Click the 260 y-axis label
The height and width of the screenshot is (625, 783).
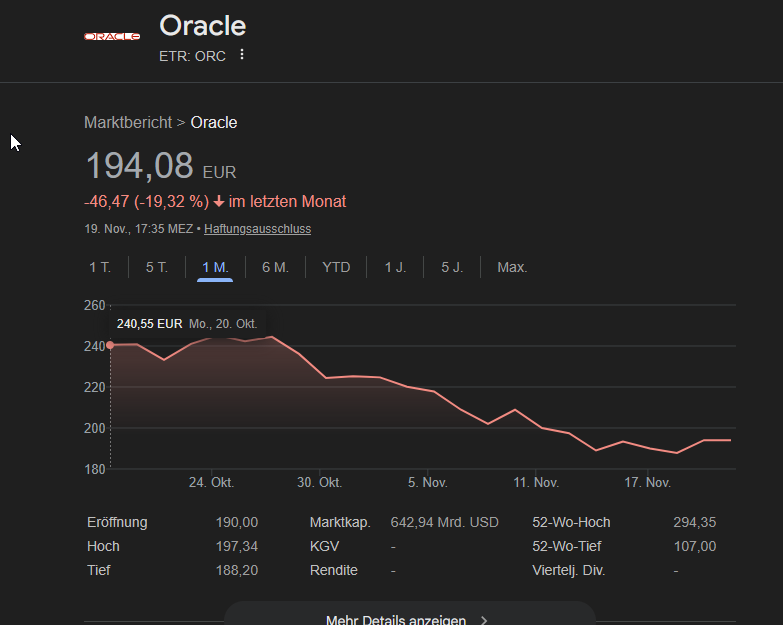(95, 305)
